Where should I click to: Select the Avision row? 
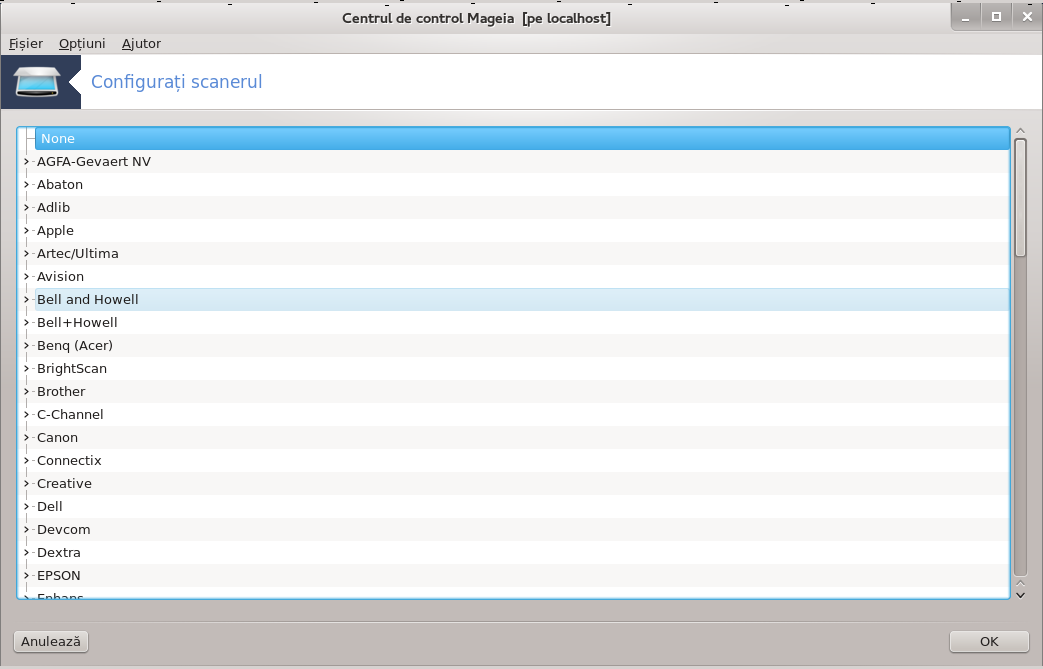pos(522,277)
